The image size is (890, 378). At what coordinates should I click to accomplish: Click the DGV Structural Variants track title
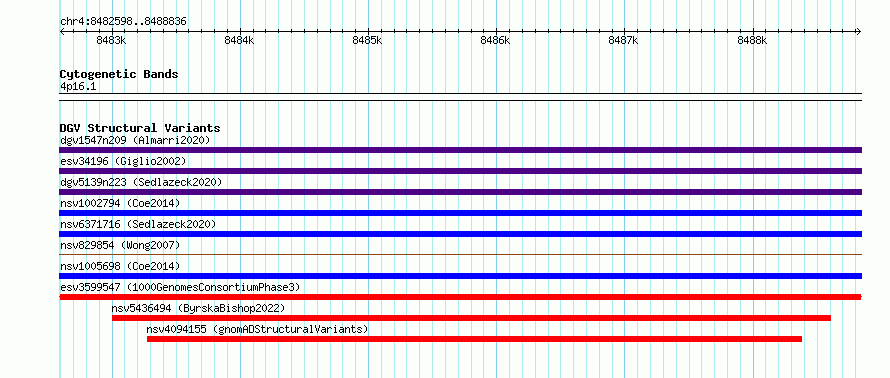[x=140, y=128]
